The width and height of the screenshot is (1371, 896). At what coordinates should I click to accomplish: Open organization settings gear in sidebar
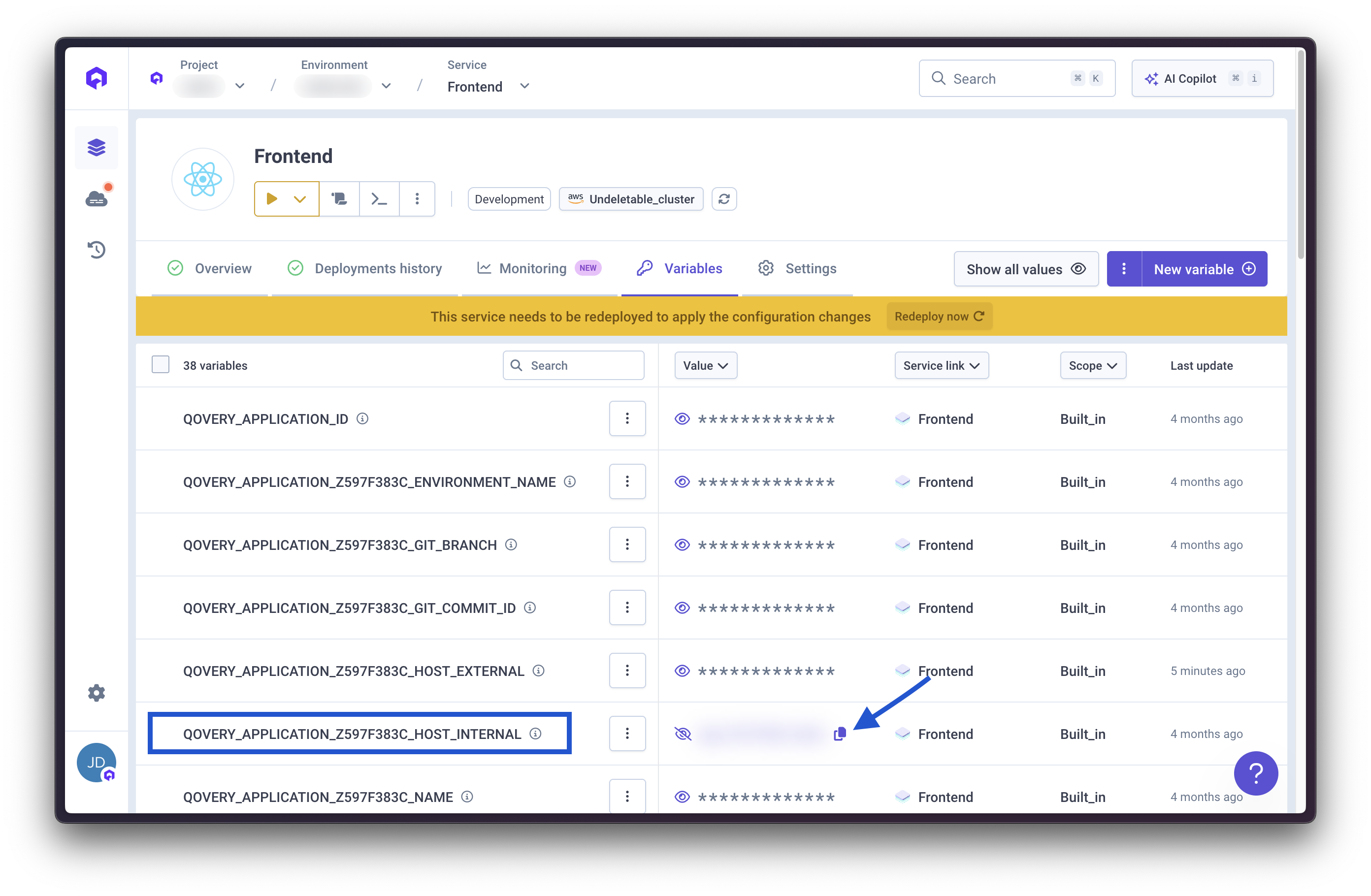(96, 693)
